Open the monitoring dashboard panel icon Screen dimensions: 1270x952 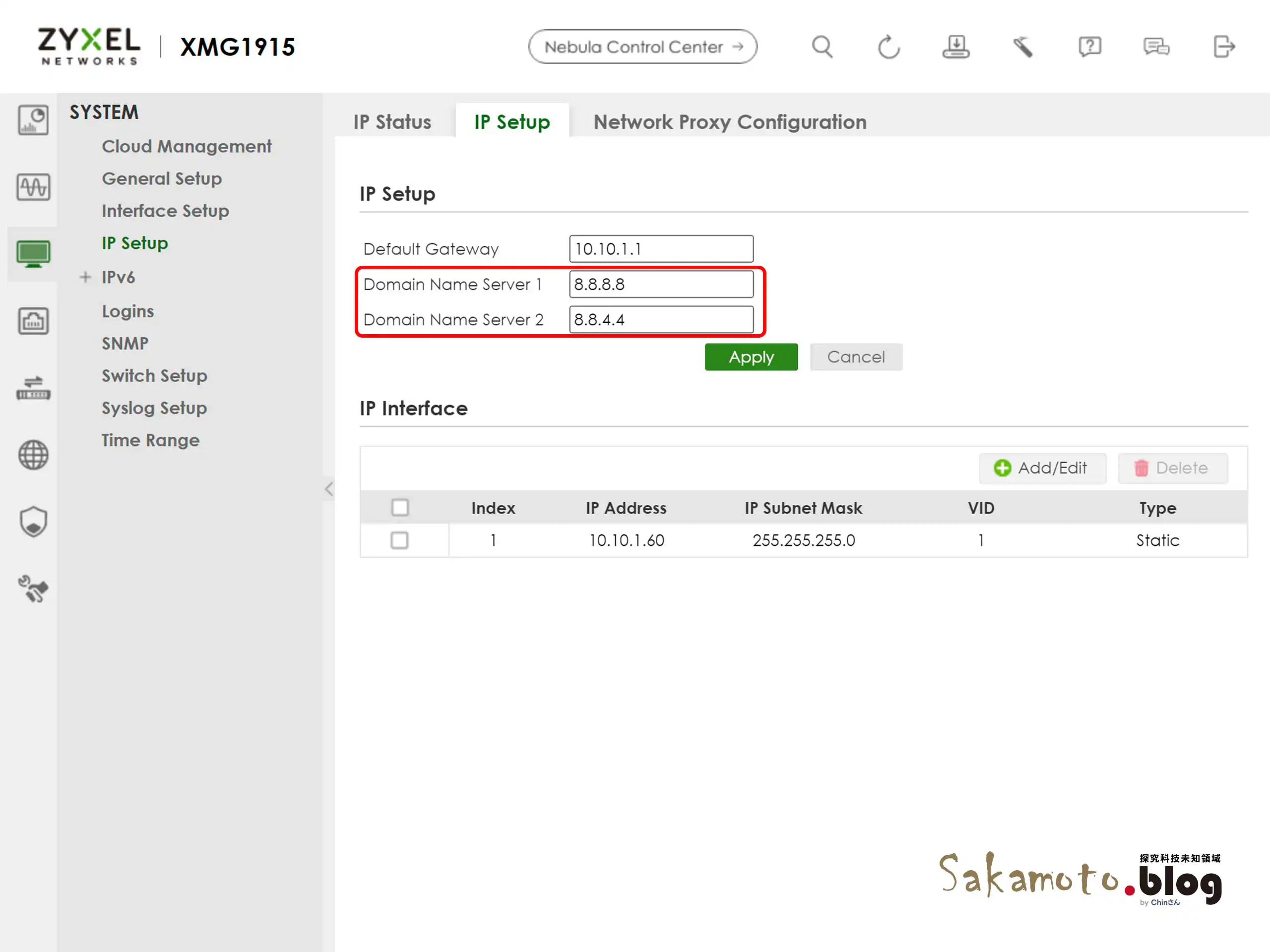click(33, 119)
